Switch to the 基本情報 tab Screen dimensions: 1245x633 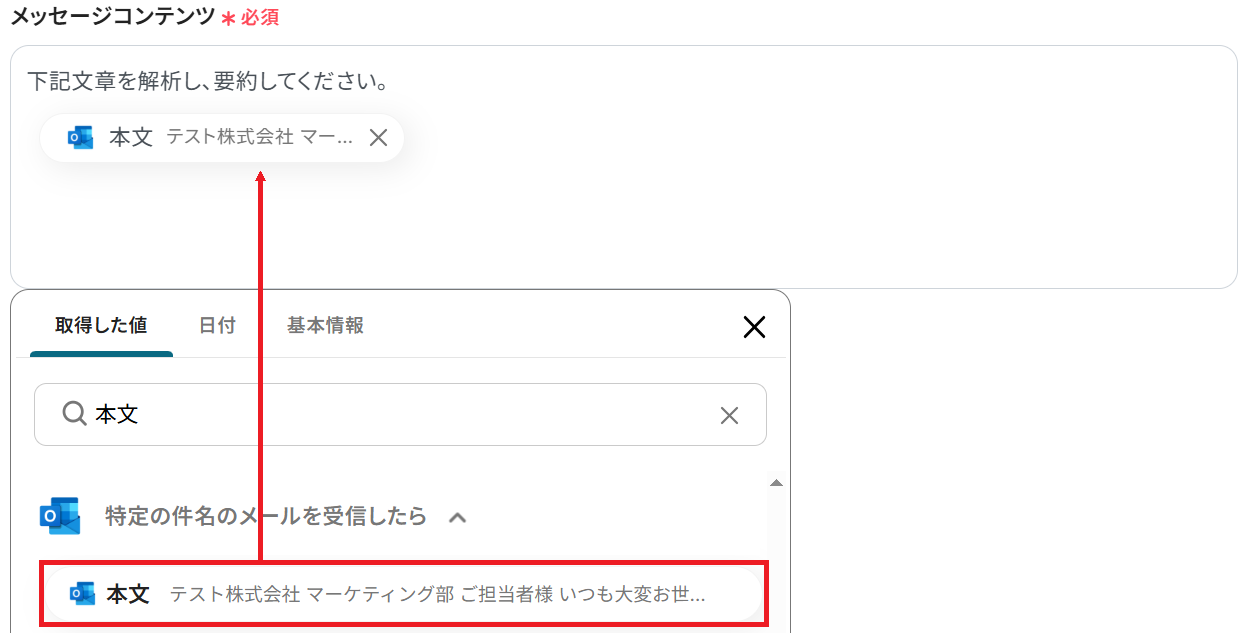[323, 325]
